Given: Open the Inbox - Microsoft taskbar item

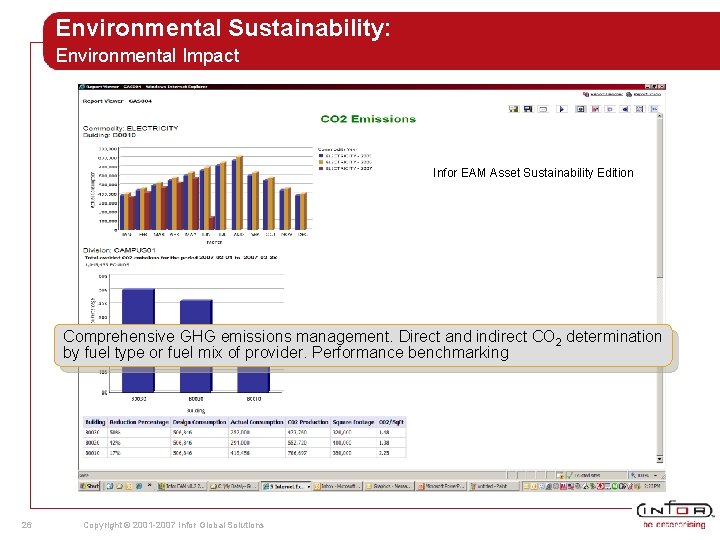Looking at the screenshot, I should click(338, 486).
